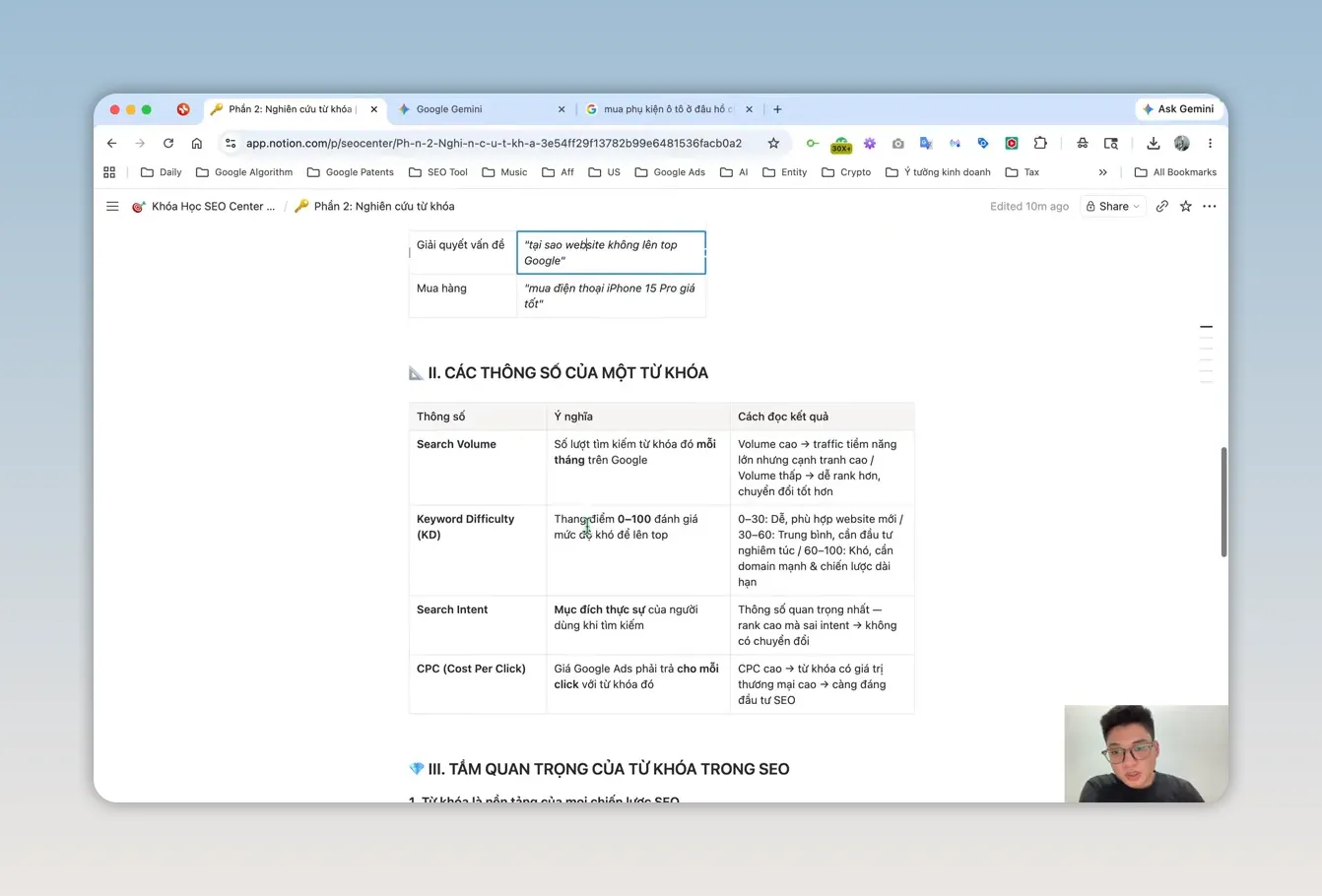Image resolution: width=1322 pixels, height=896 pixels.
Task: Reload the Notion page
Action: [x=168, y=143]
